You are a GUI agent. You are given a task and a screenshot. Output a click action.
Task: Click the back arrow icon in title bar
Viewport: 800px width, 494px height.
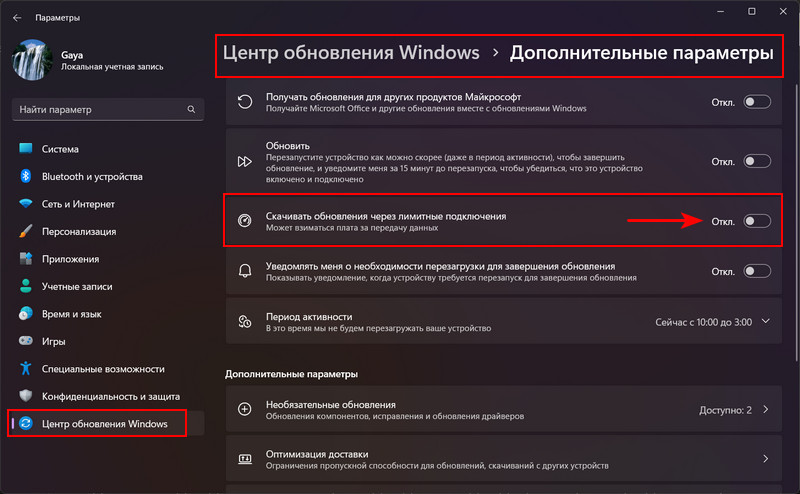coord(17,18)
